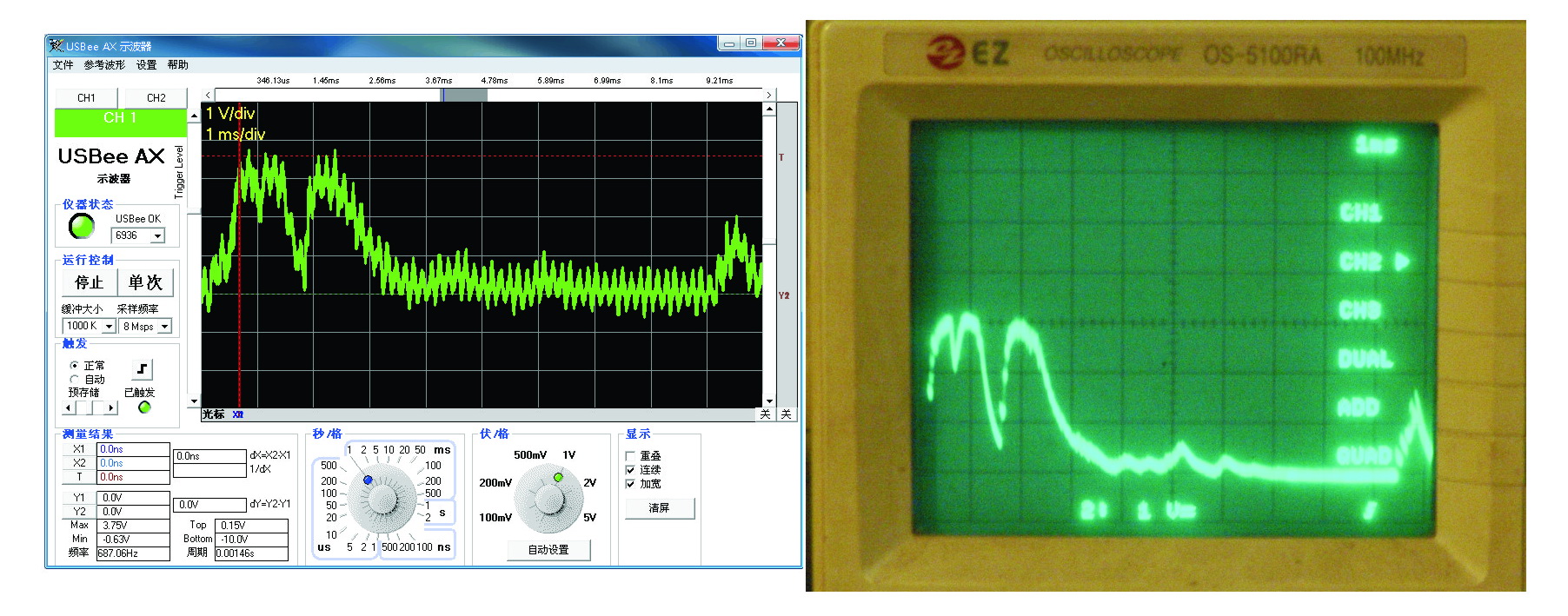The height and width of the screenshot is (616, 1568).
Task: Click the X1 cursor button
Action: [x=79, y=449]
